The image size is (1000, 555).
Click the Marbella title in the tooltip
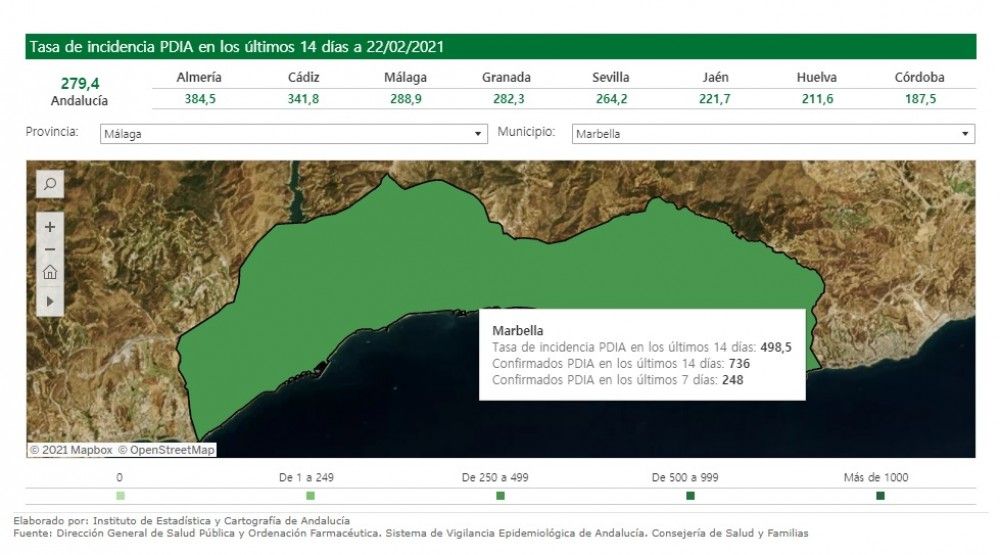pyautogui.click(x=518, y=330)
